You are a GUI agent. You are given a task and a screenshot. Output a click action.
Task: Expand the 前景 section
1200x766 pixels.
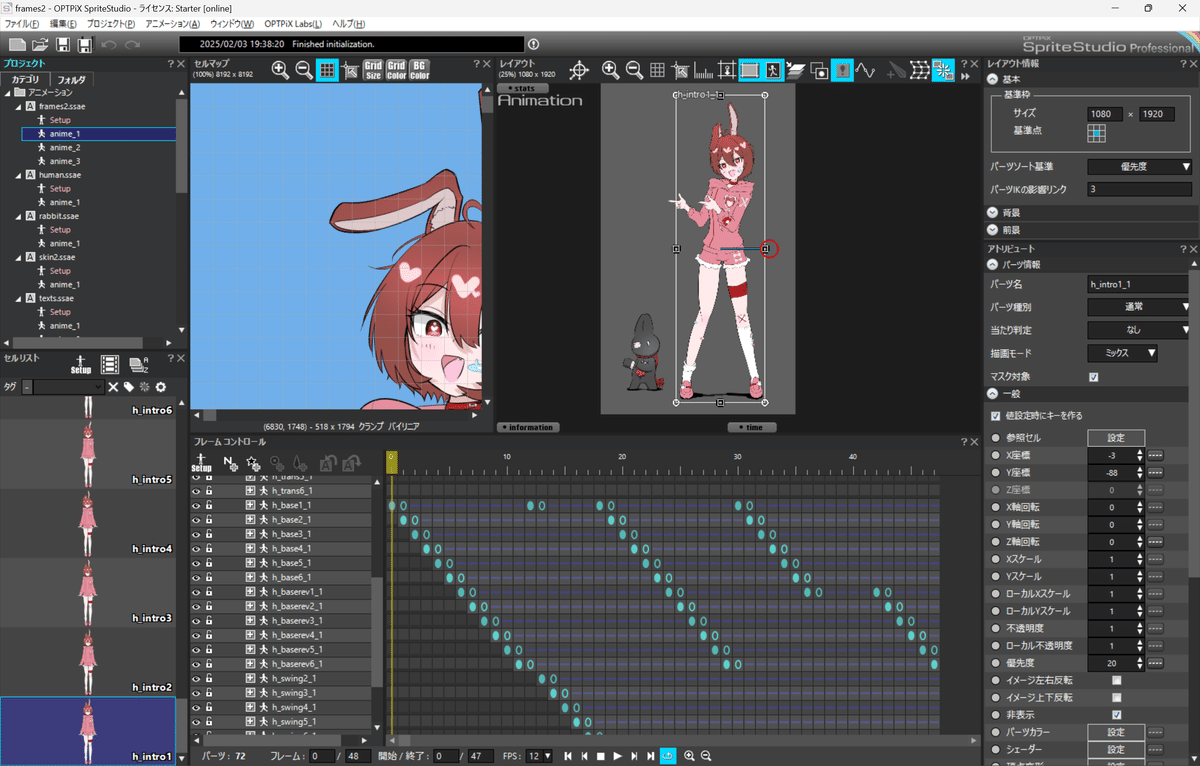coord(992,230)
